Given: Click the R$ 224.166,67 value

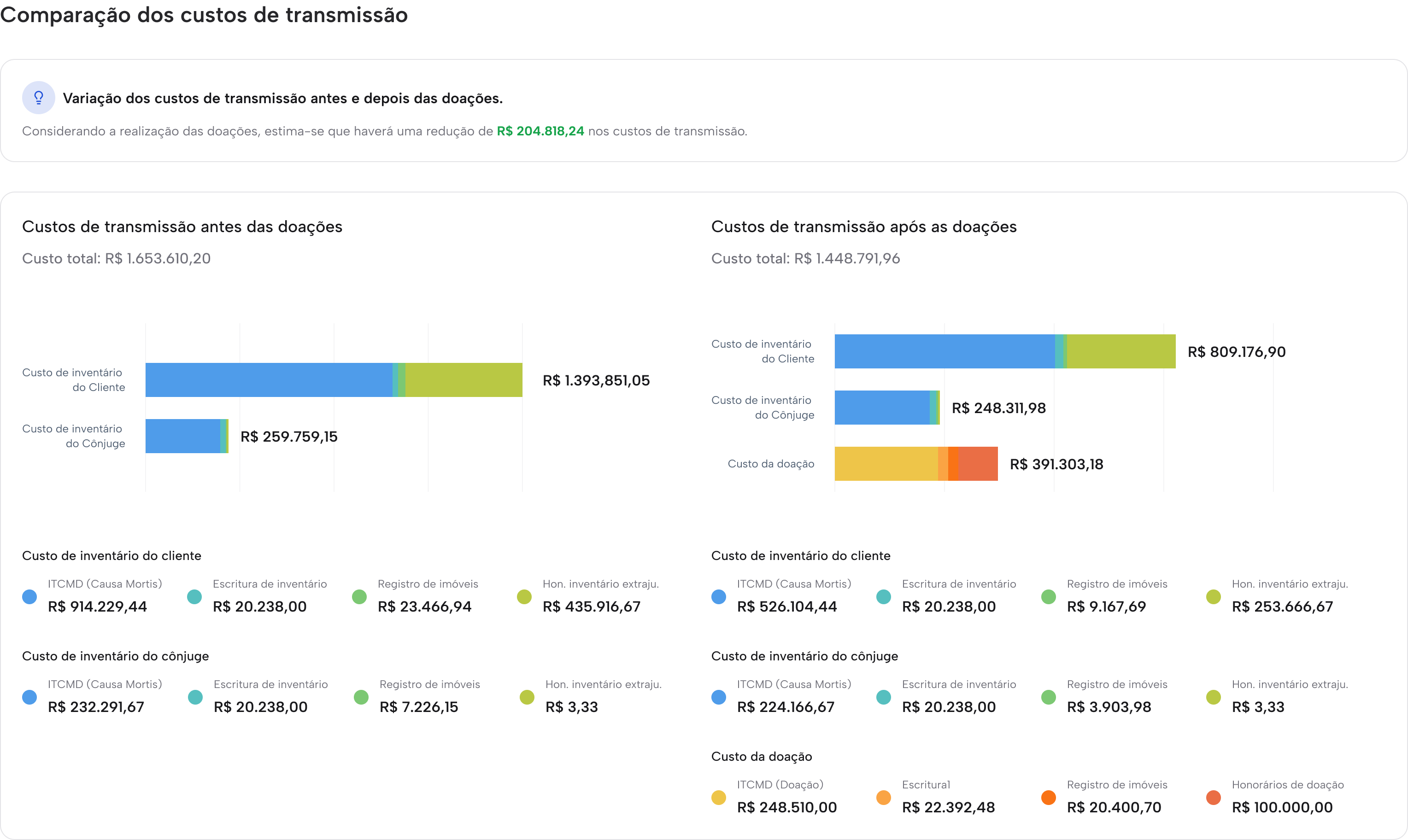Looking at the screenshot, I should tap(786, 707).
